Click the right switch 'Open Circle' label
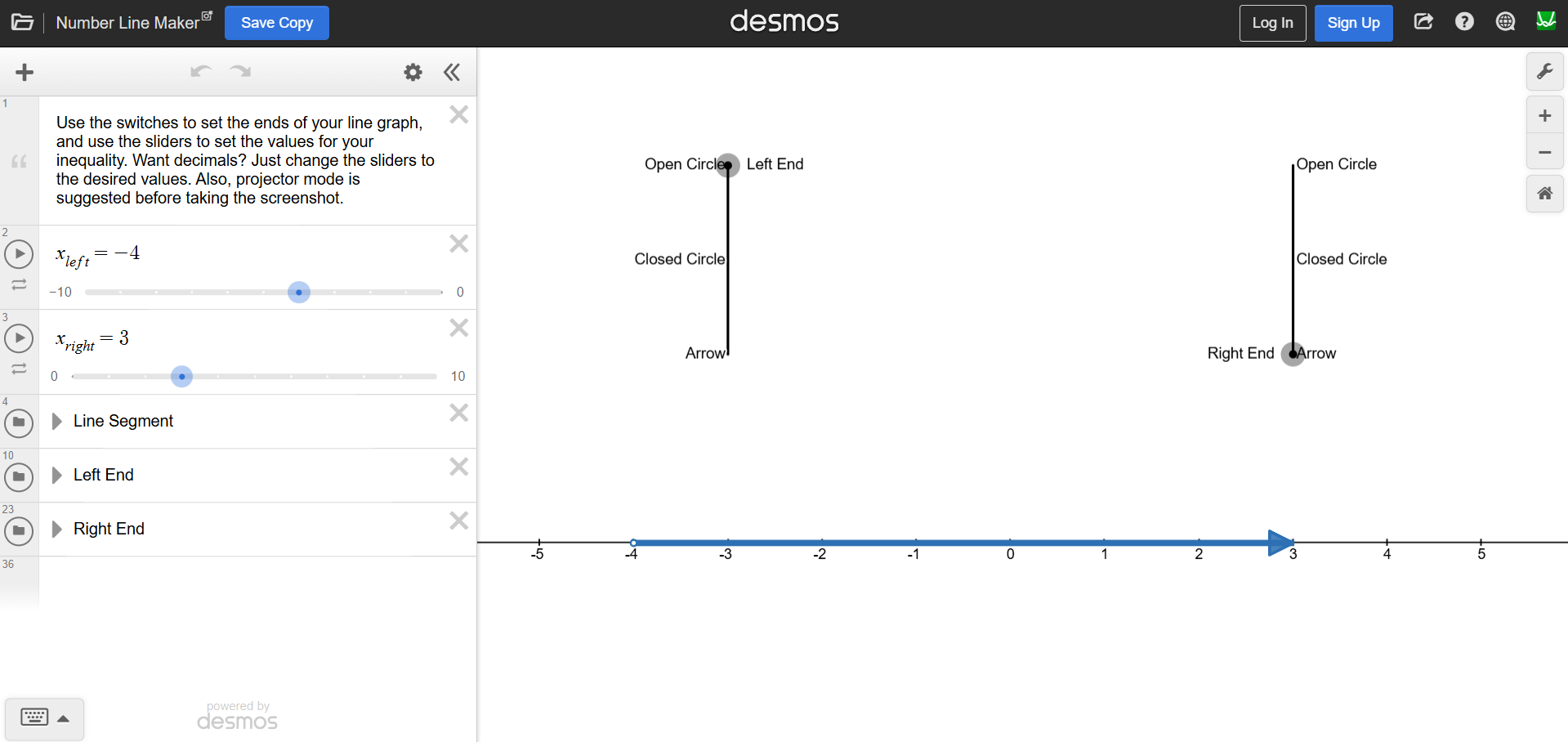This screenshot has height=742, width=1568. click(x=1337, y=164)
